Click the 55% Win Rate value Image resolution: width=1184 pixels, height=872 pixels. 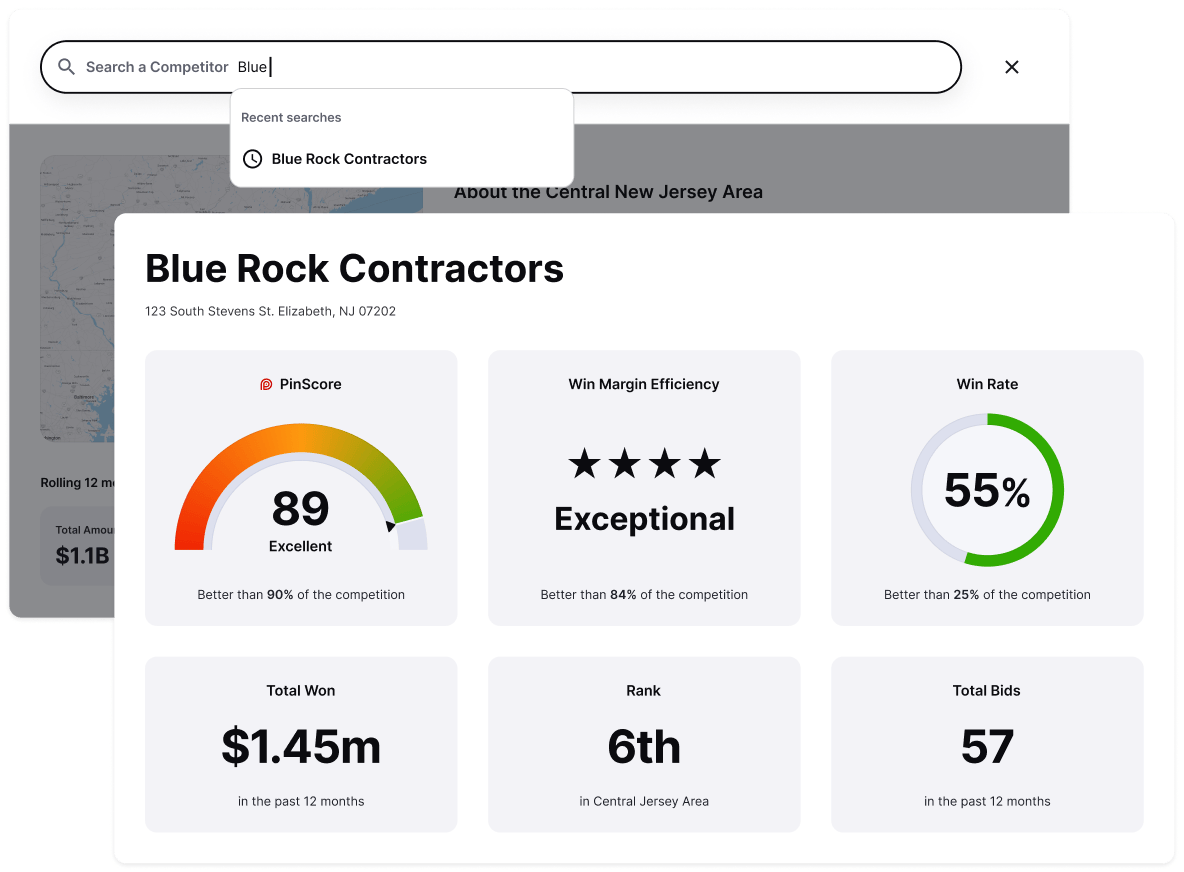click(987, 491)
